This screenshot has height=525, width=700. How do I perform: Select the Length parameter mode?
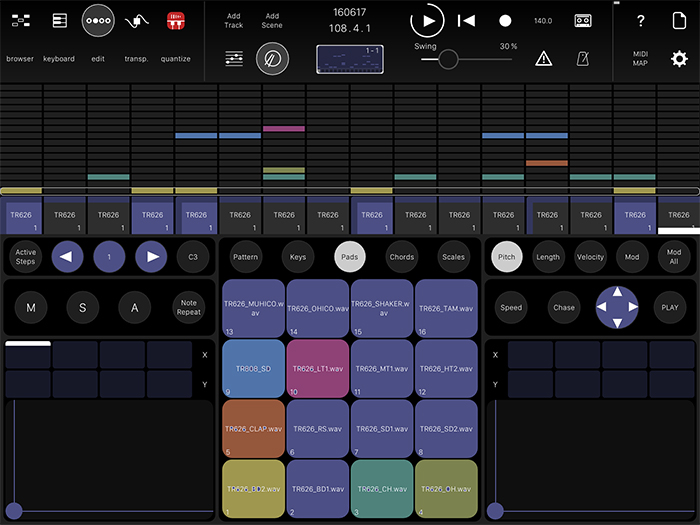pos(548,257)
